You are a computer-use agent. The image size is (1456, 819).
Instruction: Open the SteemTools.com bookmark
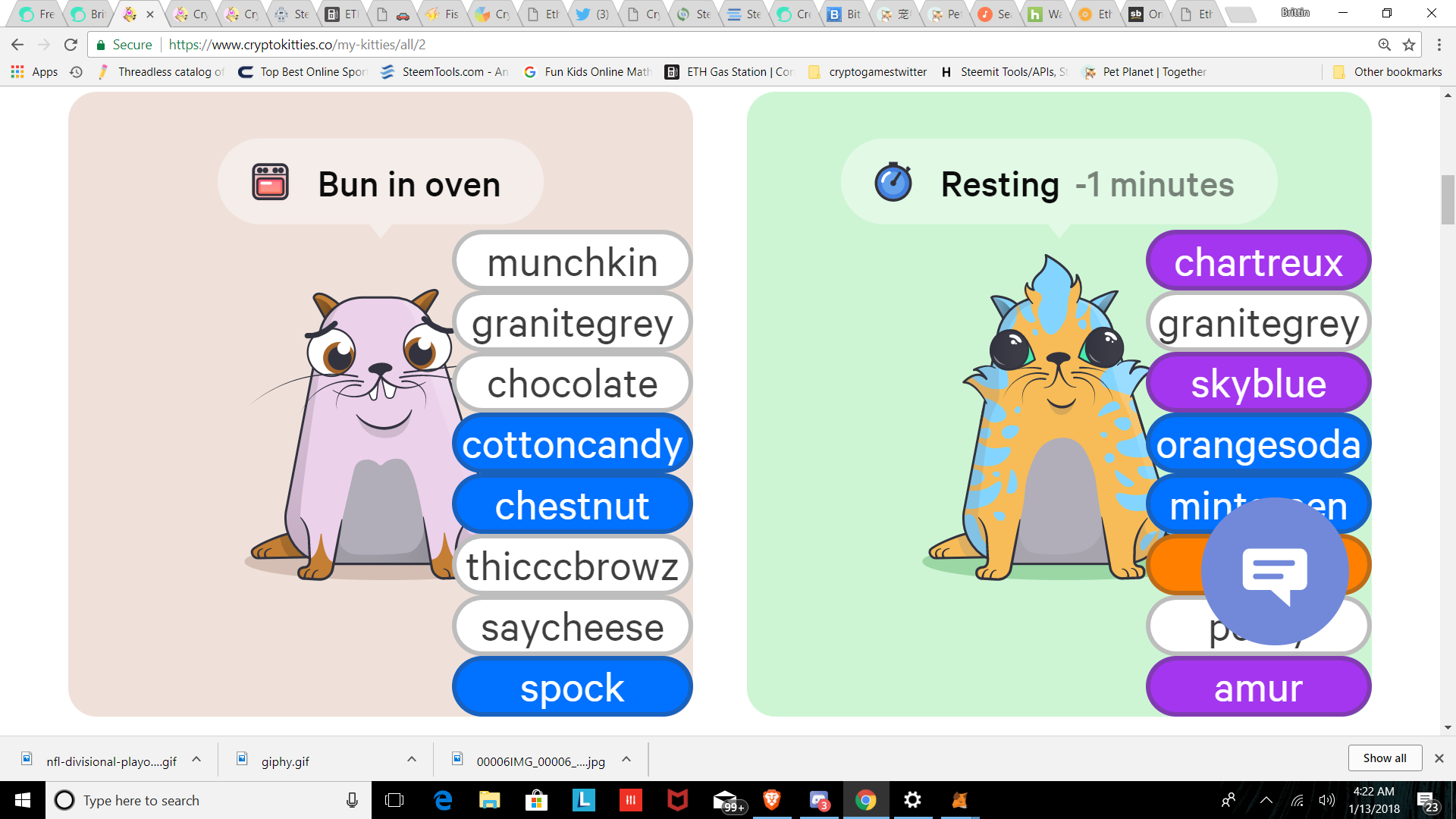pos(444,72)
